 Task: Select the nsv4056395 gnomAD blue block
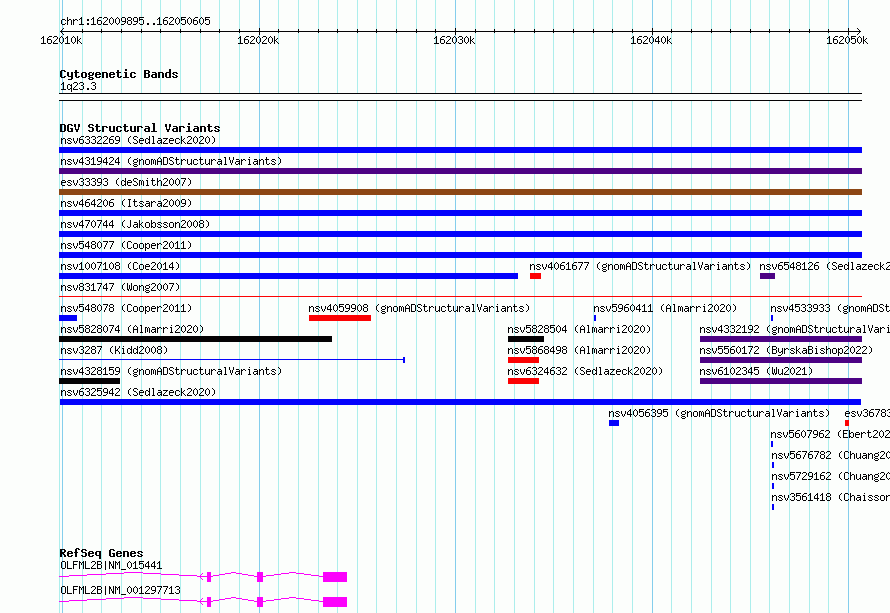tap(614, 423)
